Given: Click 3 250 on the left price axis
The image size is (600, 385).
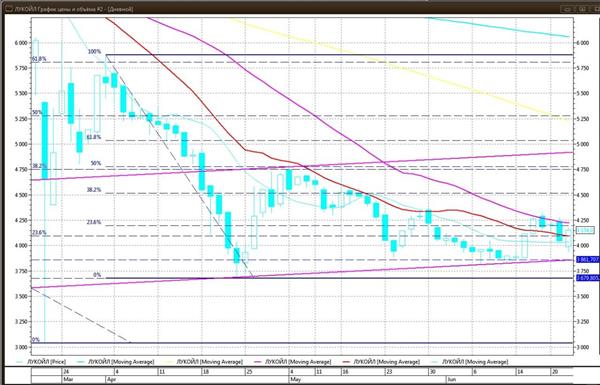Looking at the screenshot, I should (21, 322).
